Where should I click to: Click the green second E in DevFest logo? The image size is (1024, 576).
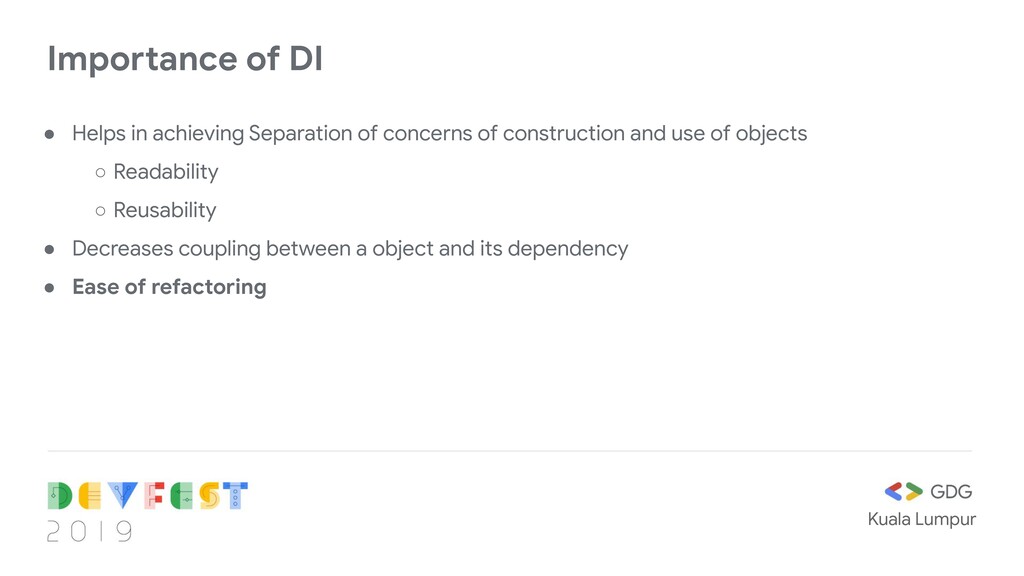tap(182, 496)
